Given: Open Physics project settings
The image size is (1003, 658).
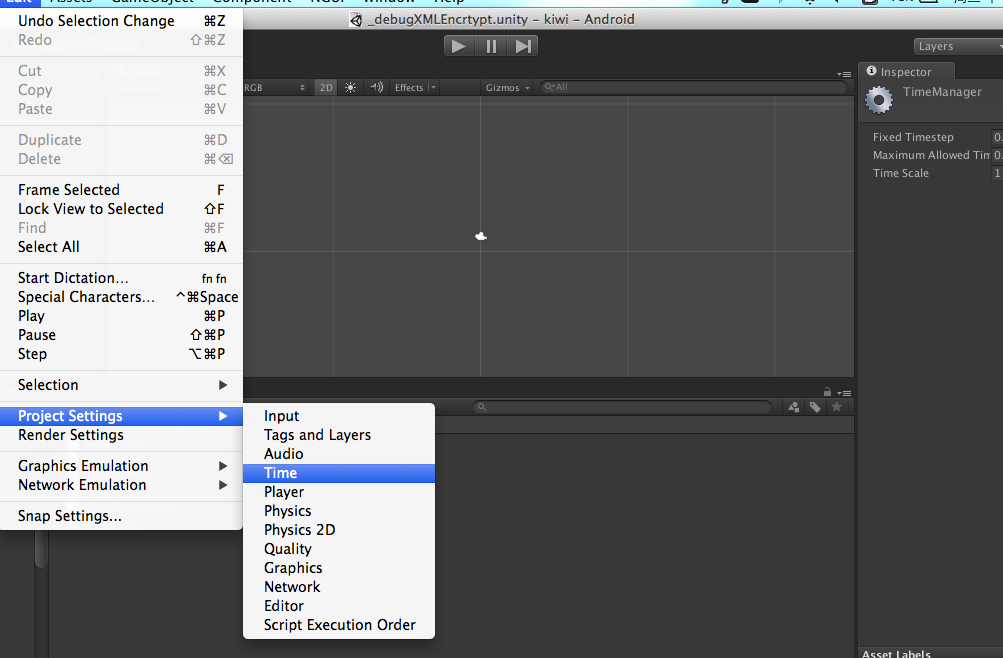Looking at the screenshot, I should pyautogui.click(x=339, y=511).
